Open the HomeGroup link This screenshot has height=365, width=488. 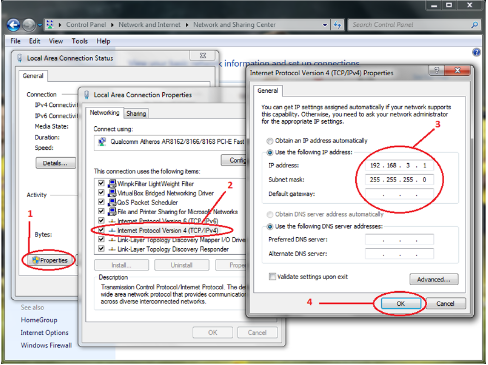[x=39, y=320]
